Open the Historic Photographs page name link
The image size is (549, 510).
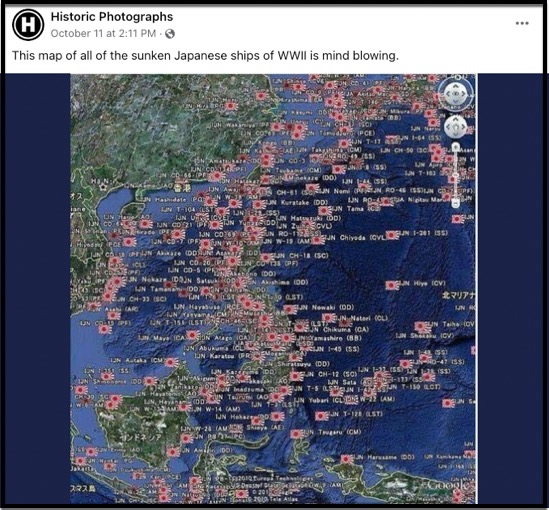[x=112, y=16]
